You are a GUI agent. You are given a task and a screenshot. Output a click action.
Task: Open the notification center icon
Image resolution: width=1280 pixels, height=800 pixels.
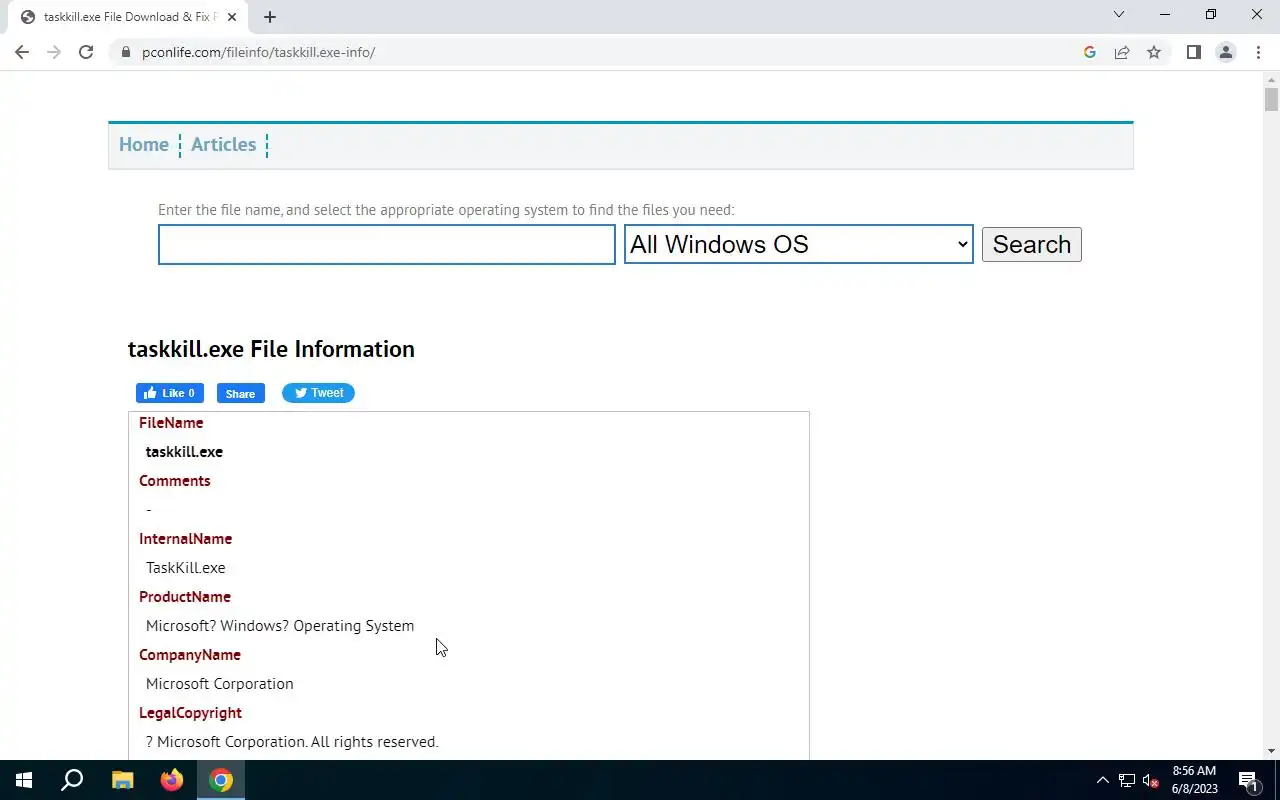(1249, 780)
